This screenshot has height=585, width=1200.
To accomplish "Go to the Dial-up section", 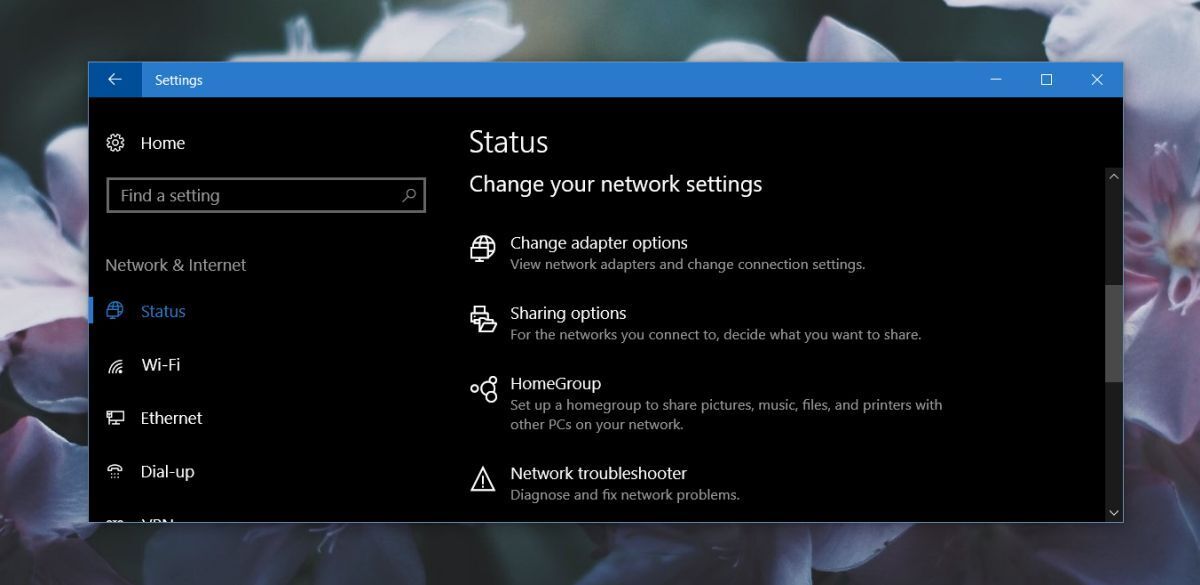I will click(167, 471).
